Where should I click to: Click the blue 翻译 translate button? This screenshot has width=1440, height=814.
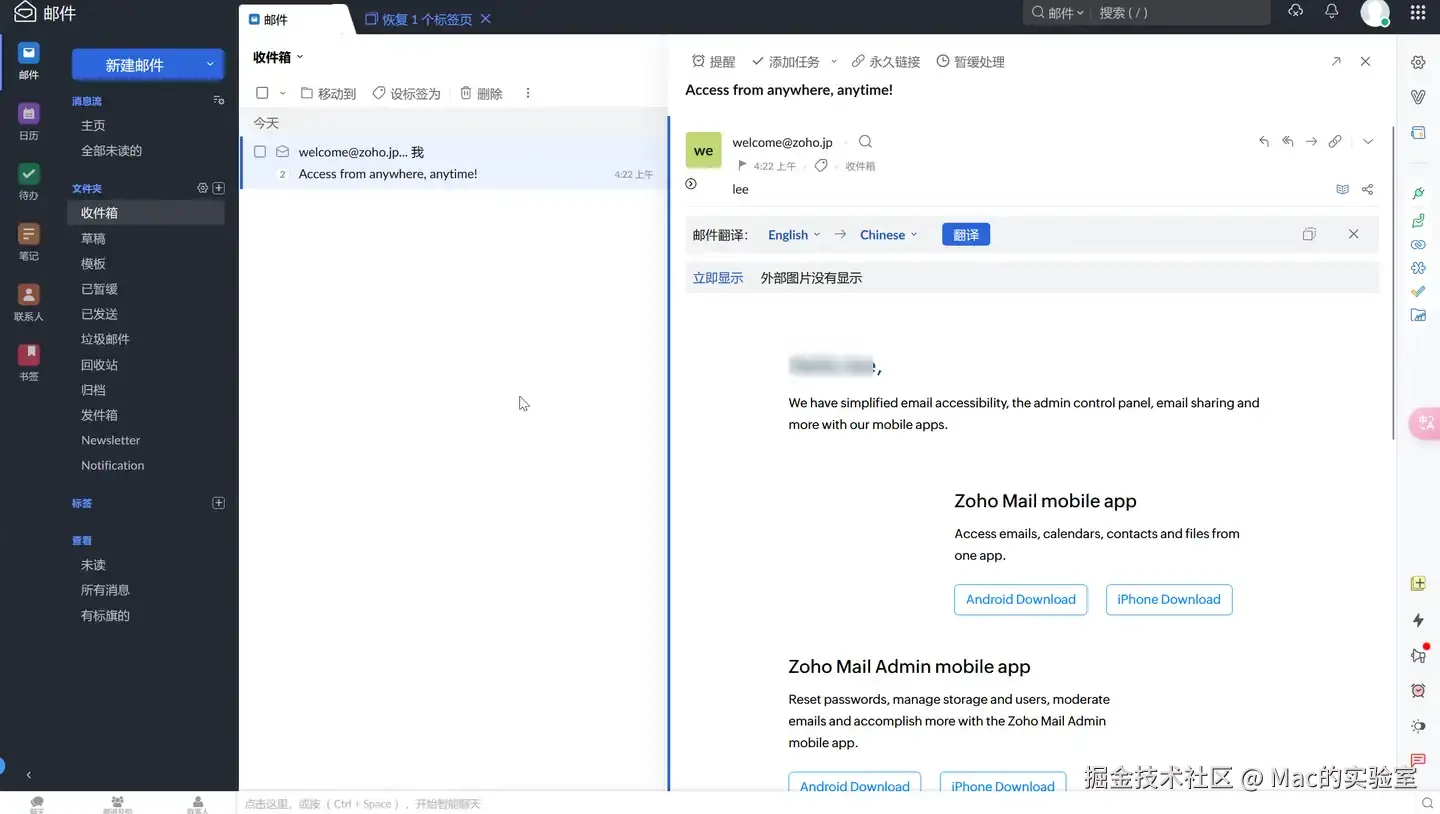(x=966, y=235)
